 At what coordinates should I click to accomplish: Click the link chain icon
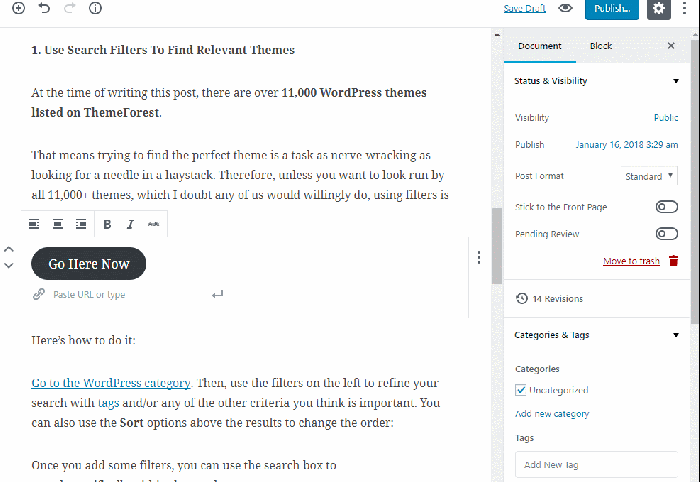coord(39,294)
